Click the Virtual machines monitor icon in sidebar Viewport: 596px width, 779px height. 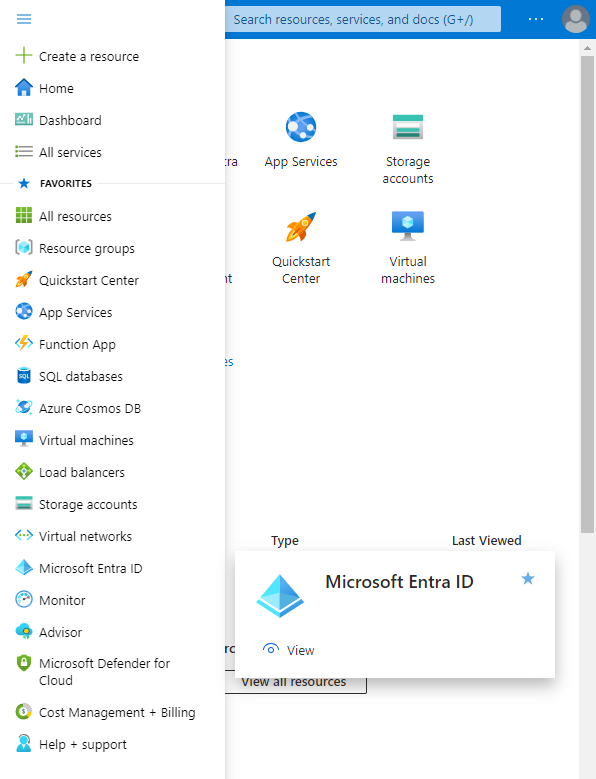[x=24, y=439]
